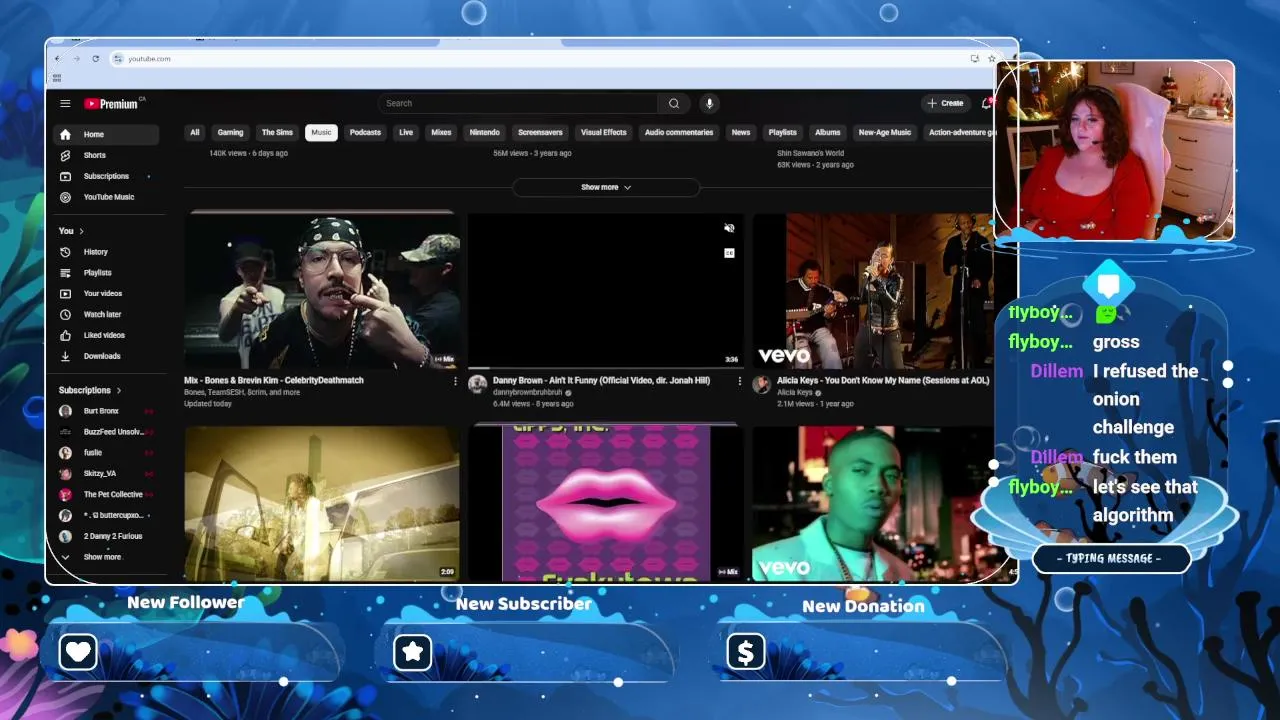Open watch History
Screen dimensions: 1280x720
[107, 252]
